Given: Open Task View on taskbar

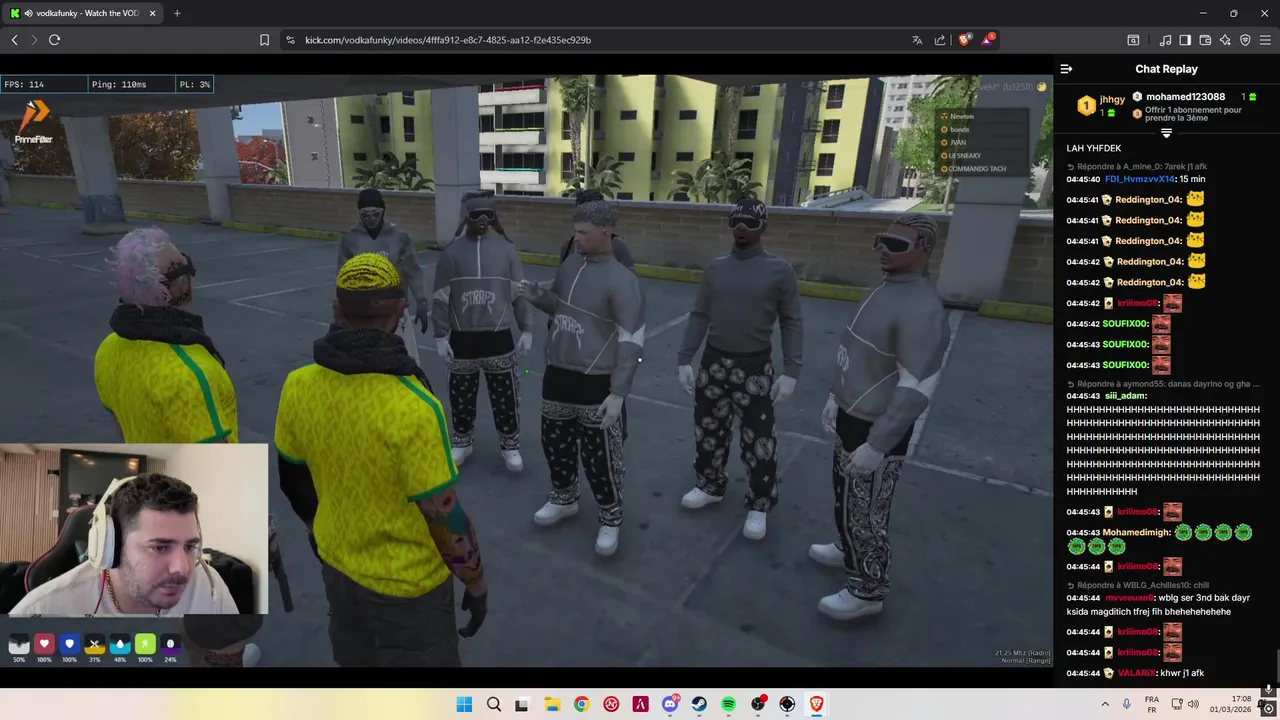Looking at the screenshot, I should point(522,704).
